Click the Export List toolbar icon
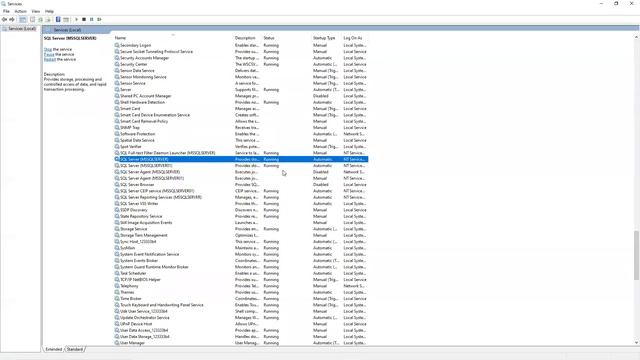This screenshot has width=640, height=360. click(48, 20)
